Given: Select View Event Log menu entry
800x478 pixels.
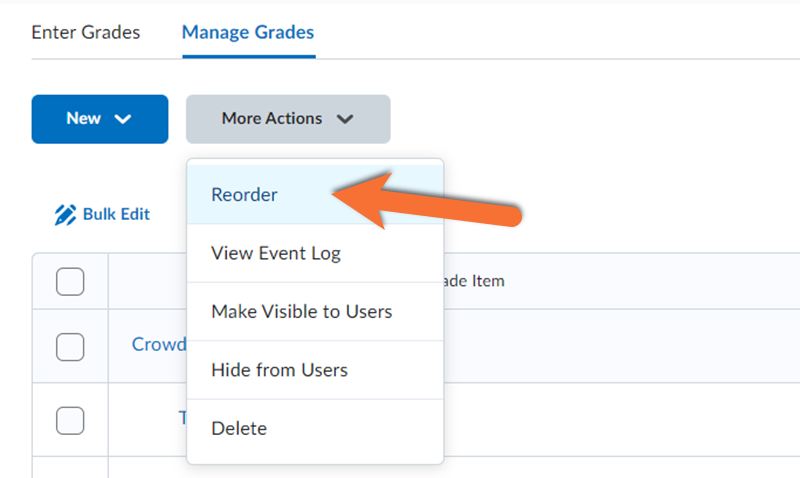Looking at the screenshot, I should point(276,253).
